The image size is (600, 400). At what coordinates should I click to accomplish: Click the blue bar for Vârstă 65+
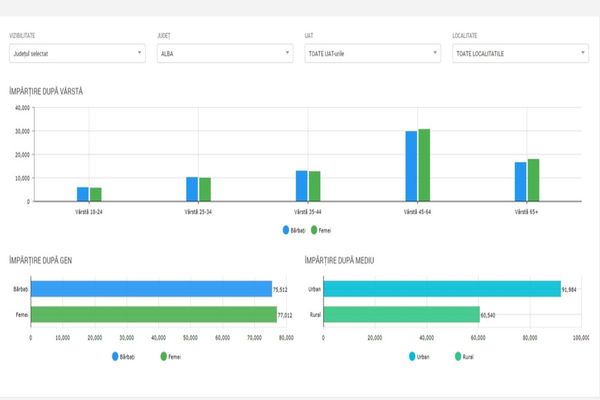520,181
